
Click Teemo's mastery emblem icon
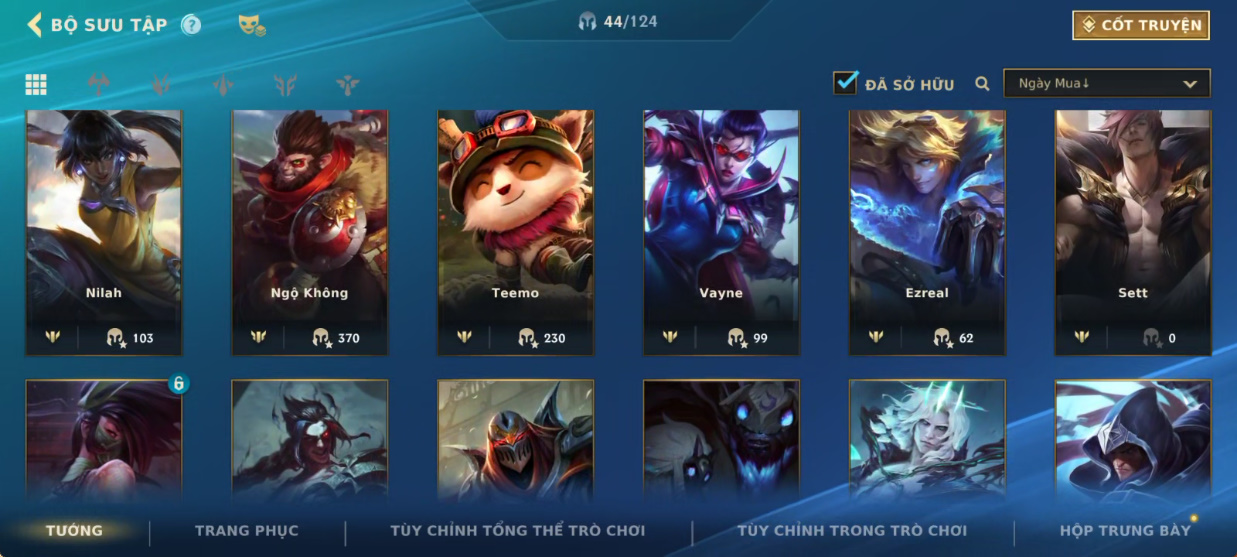tap(464, 337)
